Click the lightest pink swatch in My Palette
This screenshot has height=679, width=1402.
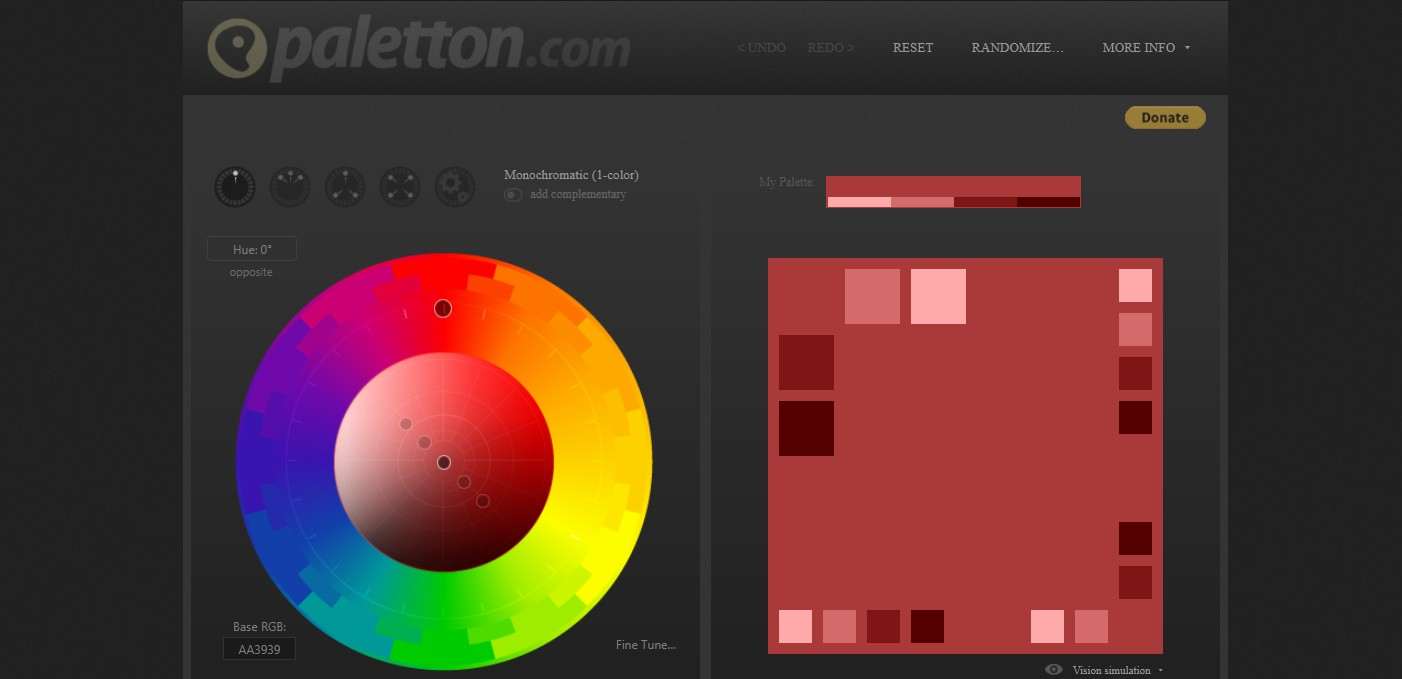click(858, 202)
